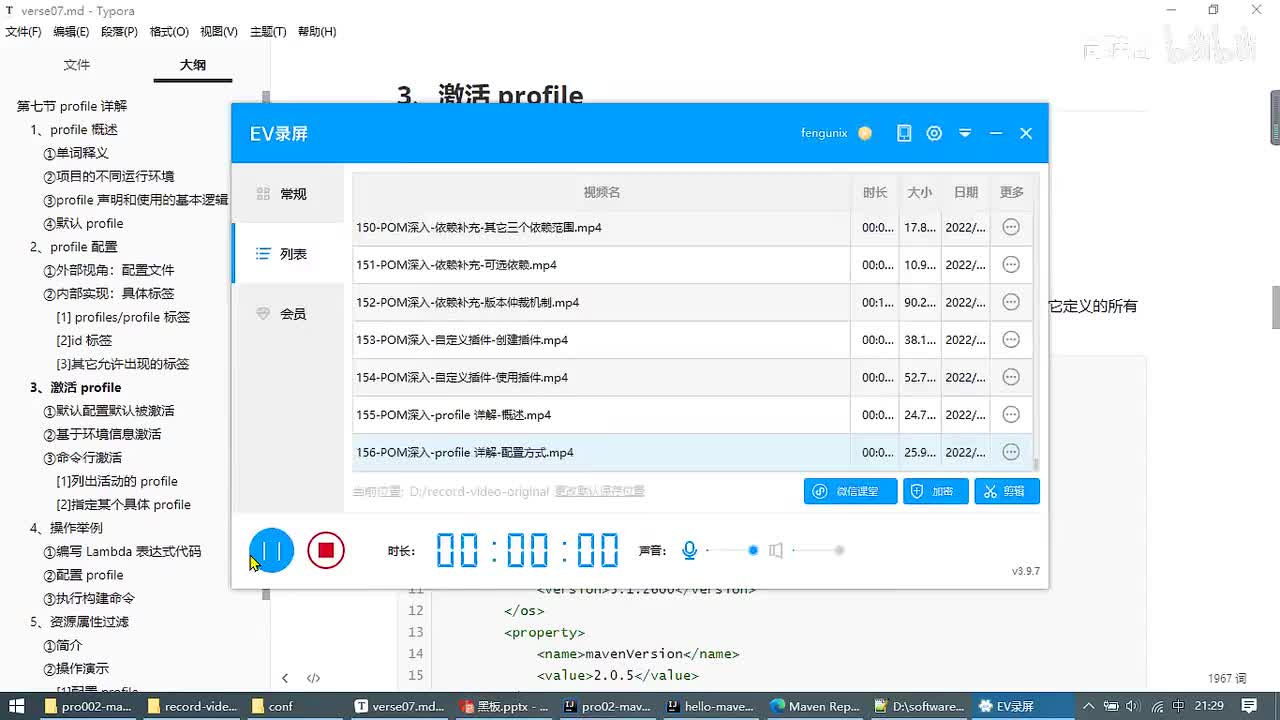Click the 日期 column header

[966, 192]
